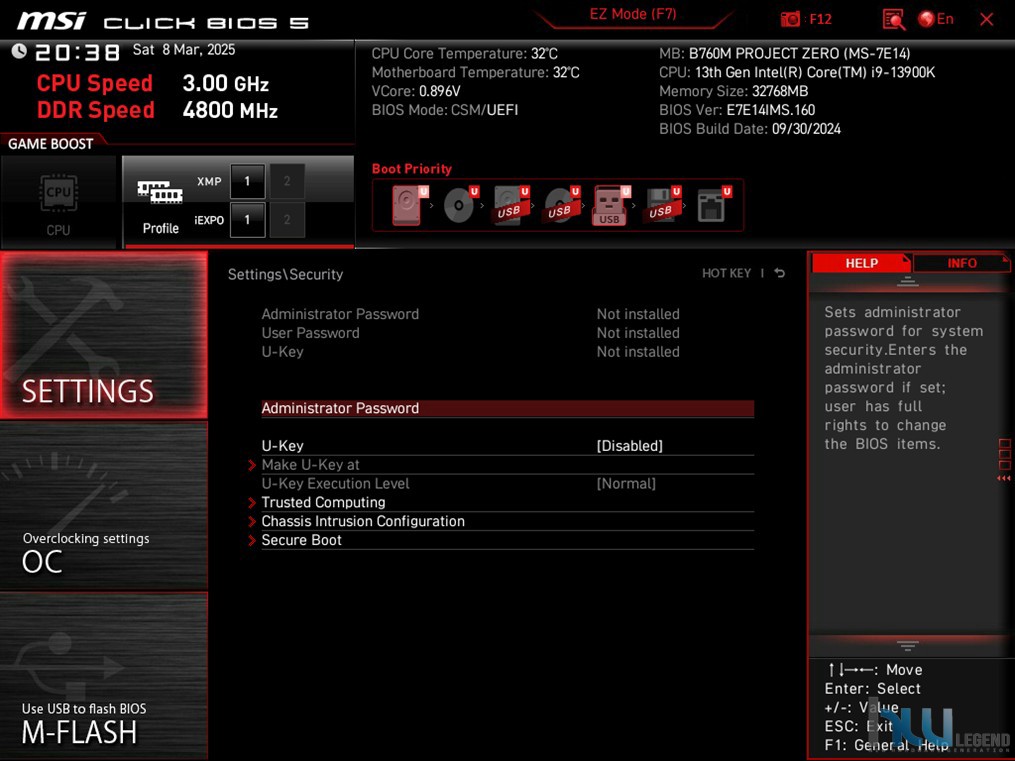Click the date Sat 8 Mar, 2025
The image size is (1015, 761).
pos(184,50)
